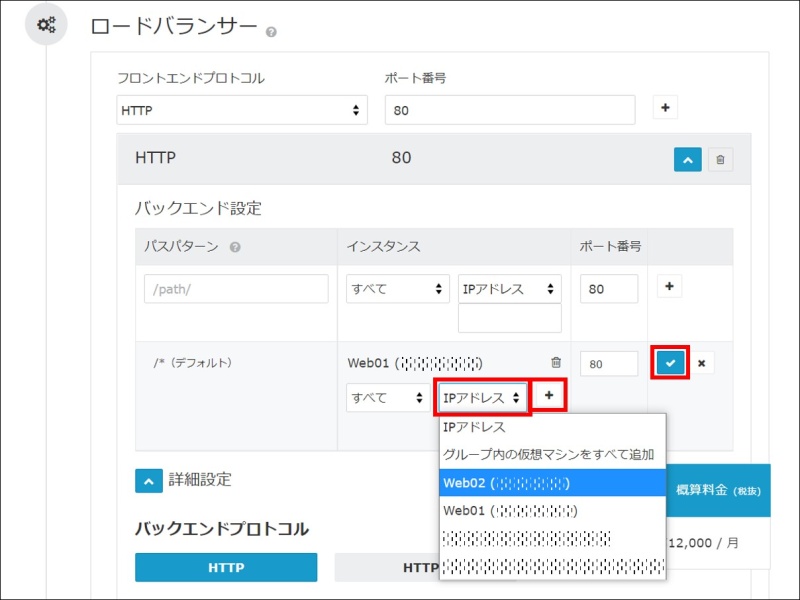Image resolution: width=800 pixels, height=600 pixels.
Task: Click the gear settings icon beside ロードバランサー
Action: click(46, 26)
